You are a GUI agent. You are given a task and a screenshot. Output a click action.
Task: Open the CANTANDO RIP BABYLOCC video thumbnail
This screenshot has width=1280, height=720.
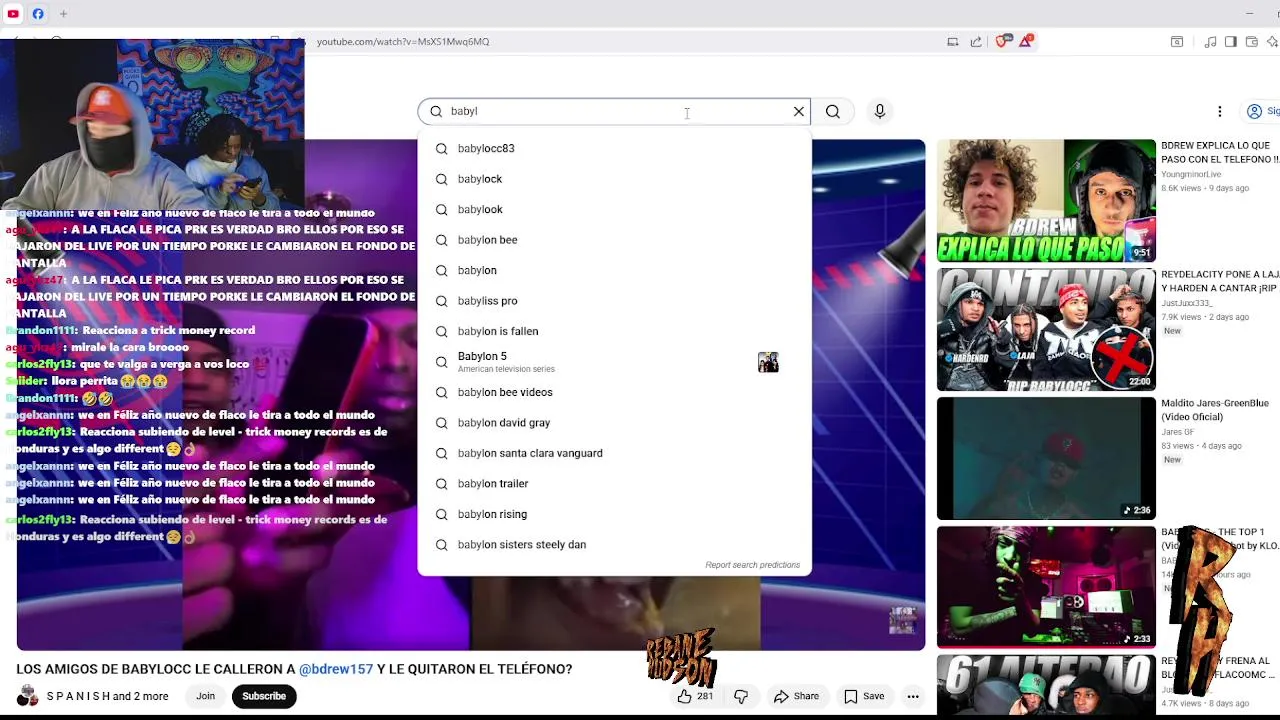[x=1046, y=329]
